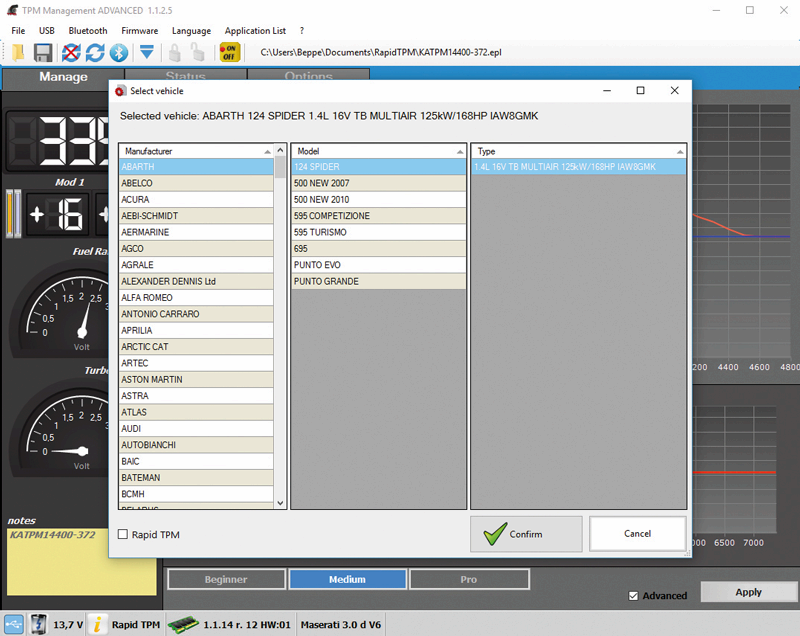Select model 500 NEW 2010
This screenshot has height=636, width=800.
coord(379,199)
